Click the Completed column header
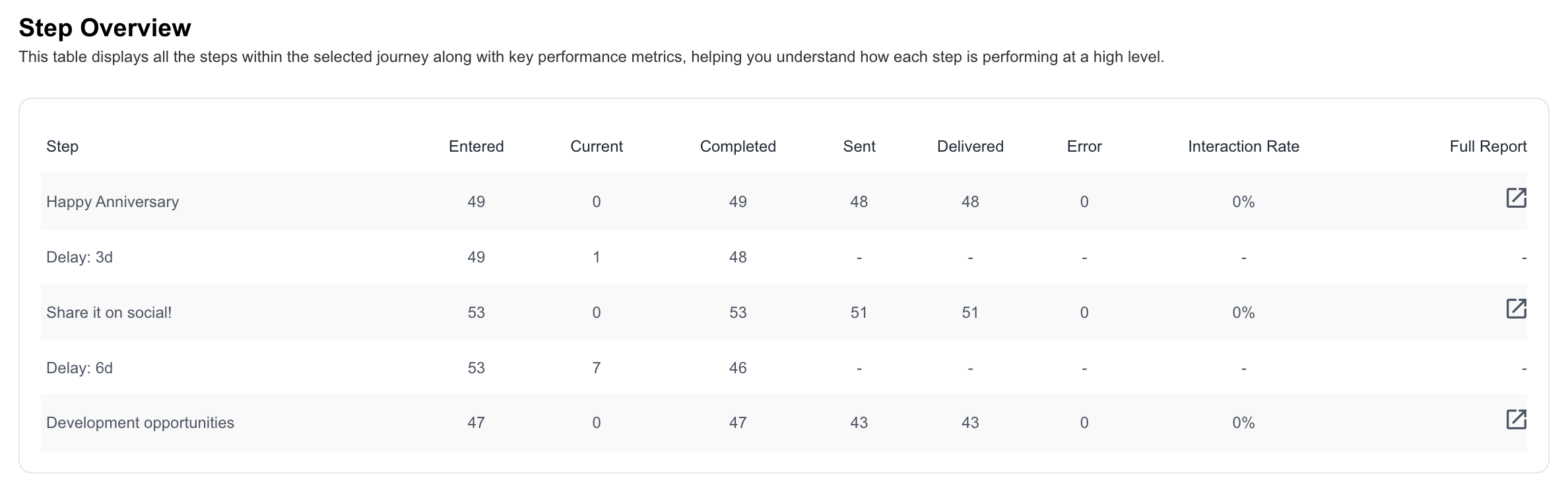 [x=738, y=146]
